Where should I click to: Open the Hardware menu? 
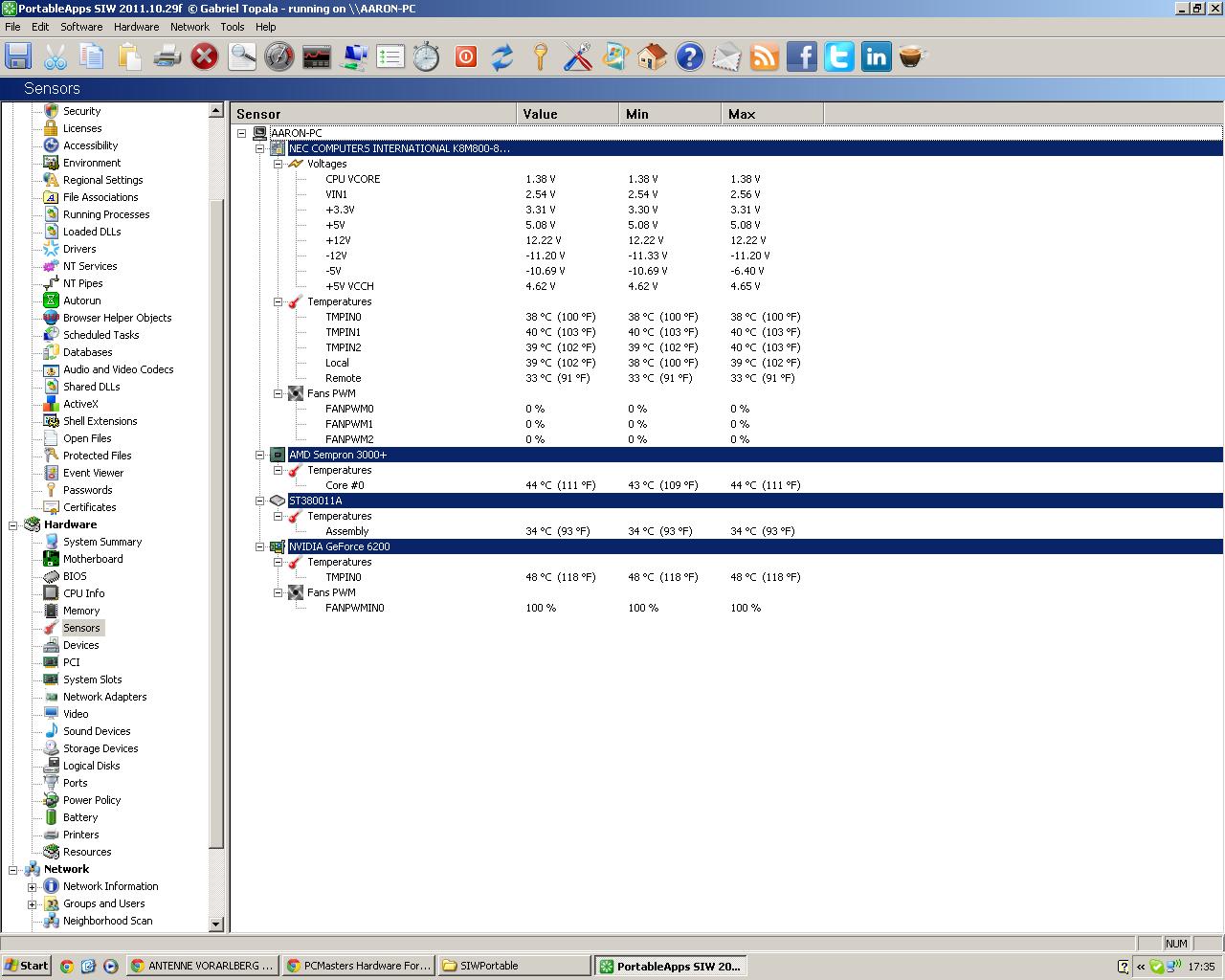coord(137,27)
